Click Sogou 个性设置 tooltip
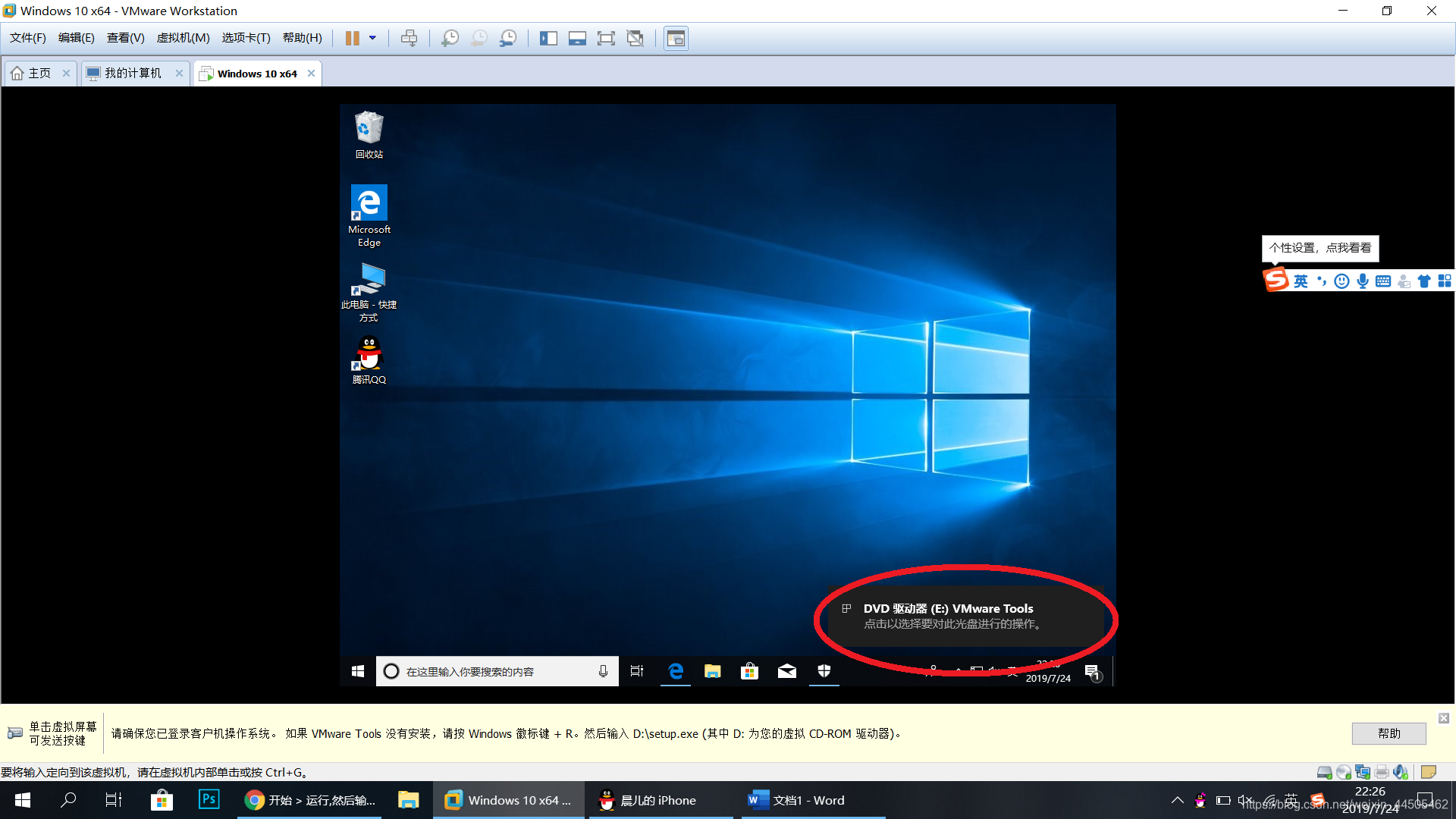1456x819 pixels. pyautogui.click(x=1320, y=248)
